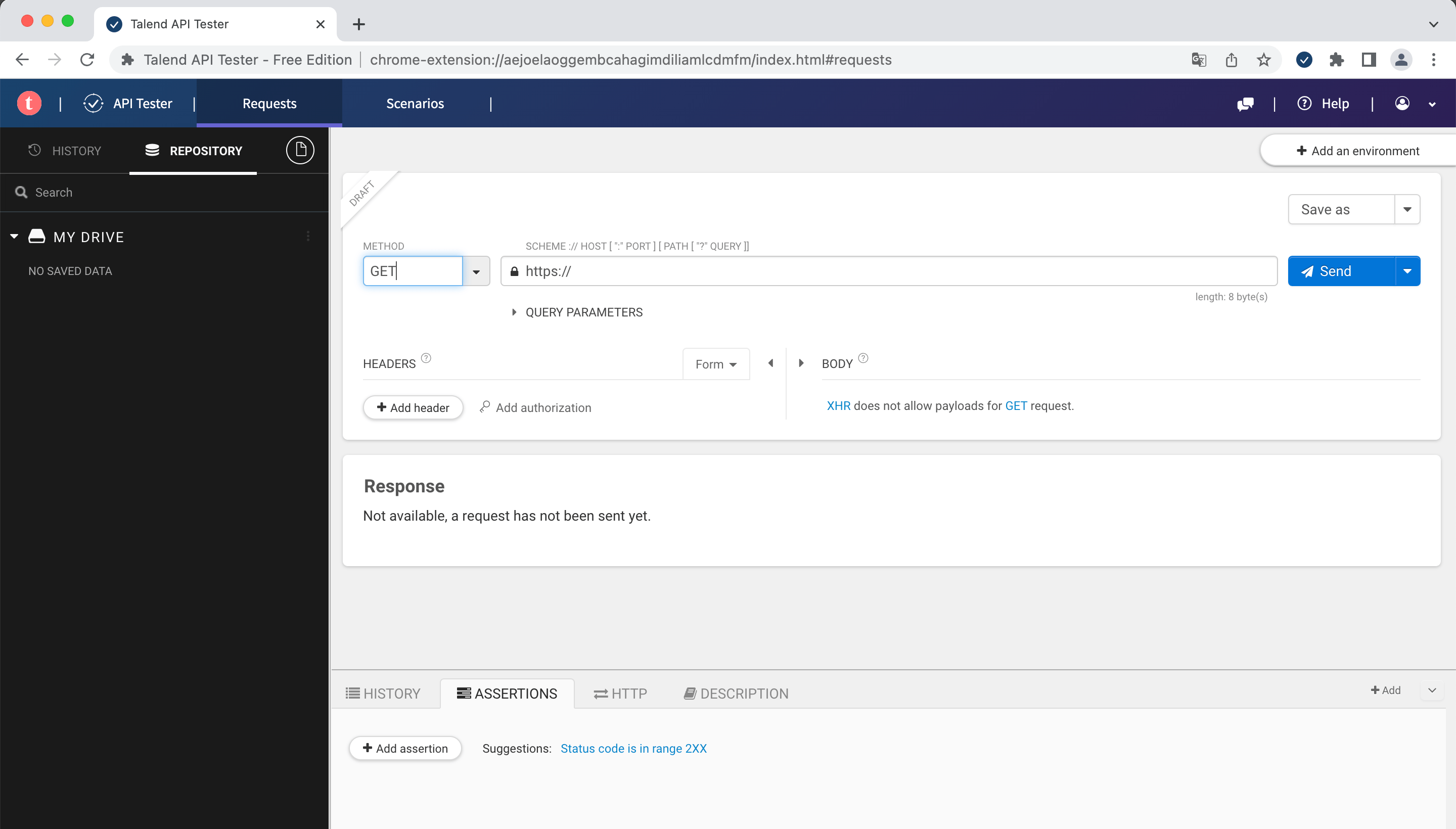Click the Add assertion button
The image size is (1456, 829).
(405, 748)
